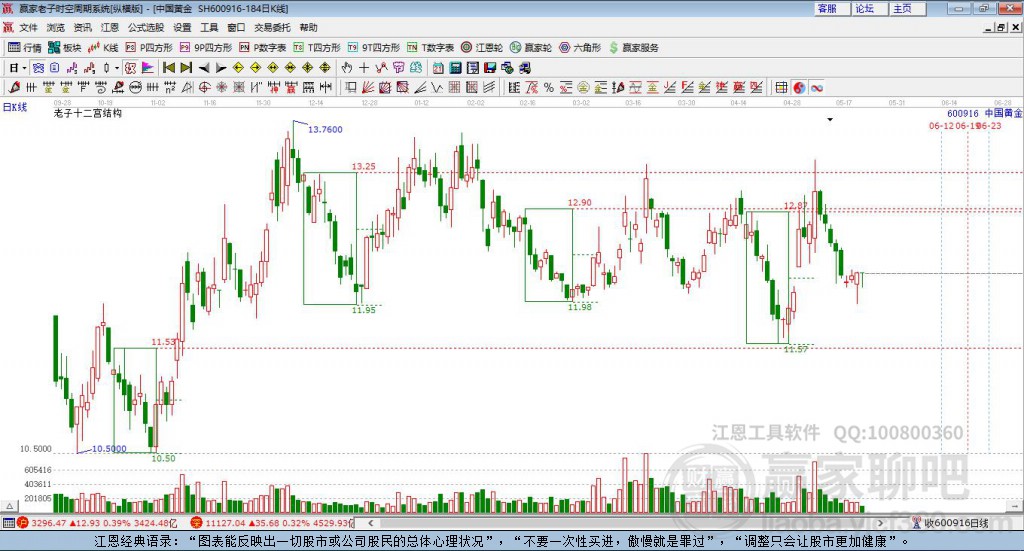The width and height of the screenshot is (1024, 551).
Task: Open the 文件 menu
Action: 29,27
